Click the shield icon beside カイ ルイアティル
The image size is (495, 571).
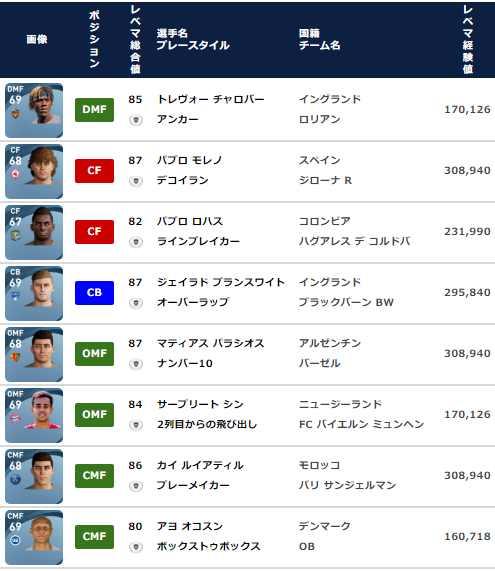pos(135,486)
